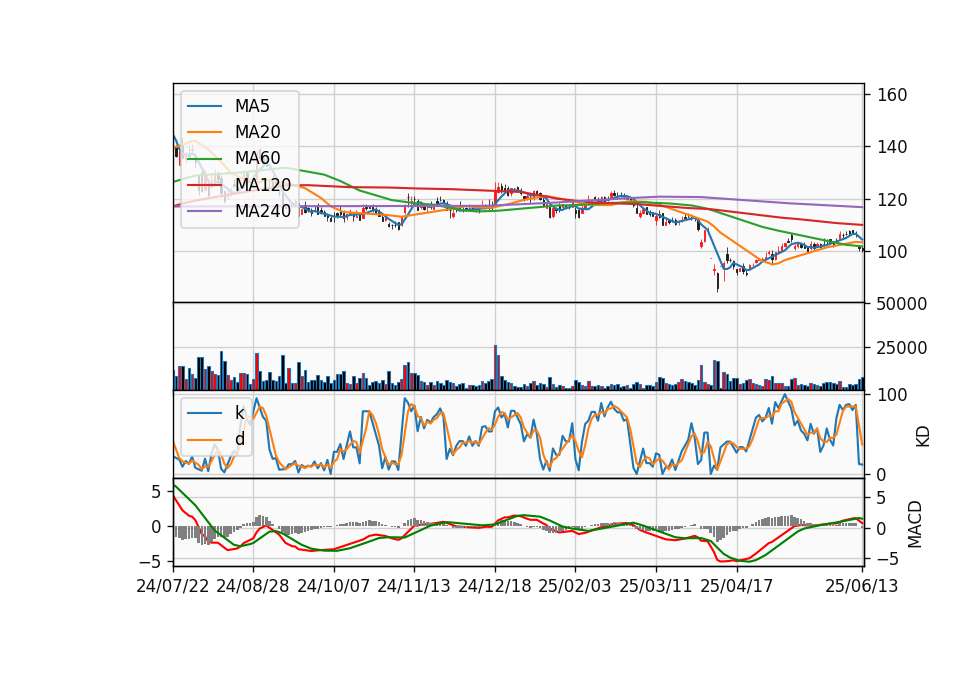Click the blue MA5 legend line swatch
960x690 pixels.
(204, 107)
